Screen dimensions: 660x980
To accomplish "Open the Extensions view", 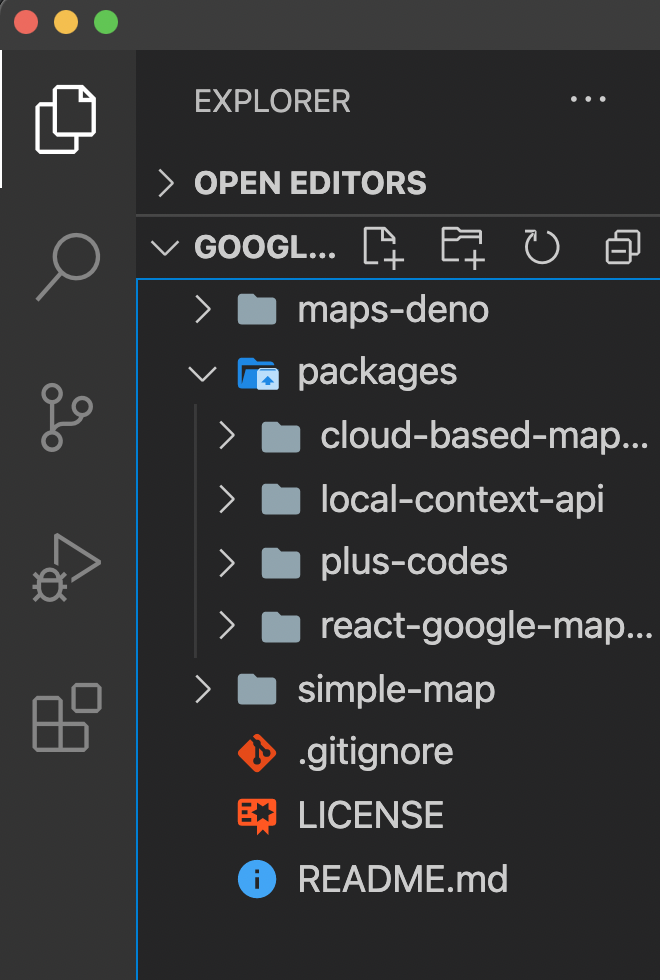I will pos(67,718).
